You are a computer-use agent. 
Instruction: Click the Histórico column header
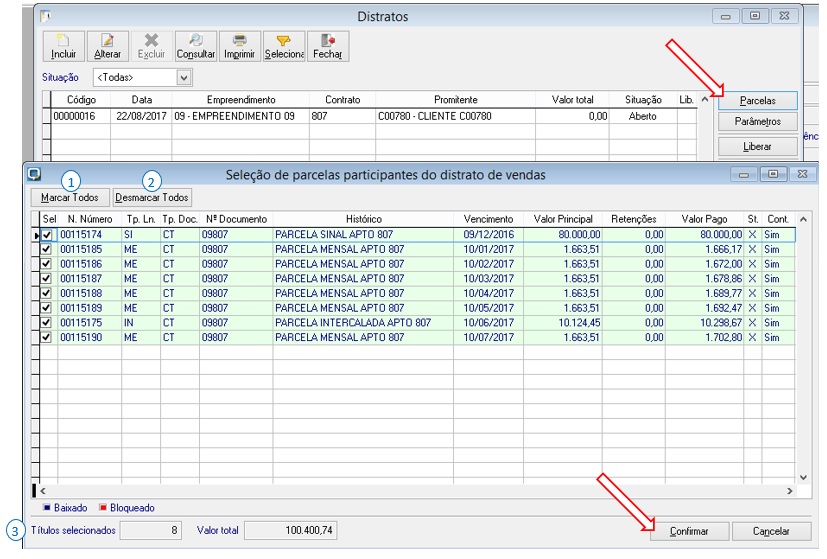point(363,219)
